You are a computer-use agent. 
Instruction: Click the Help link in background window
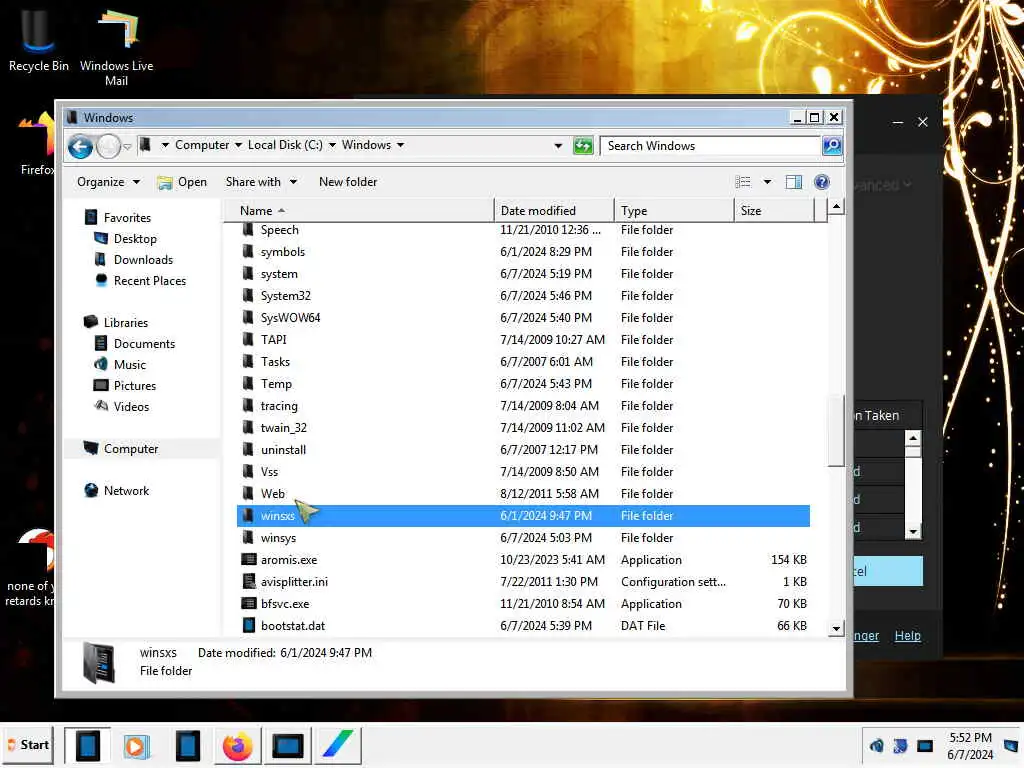(x=907, y=635)
